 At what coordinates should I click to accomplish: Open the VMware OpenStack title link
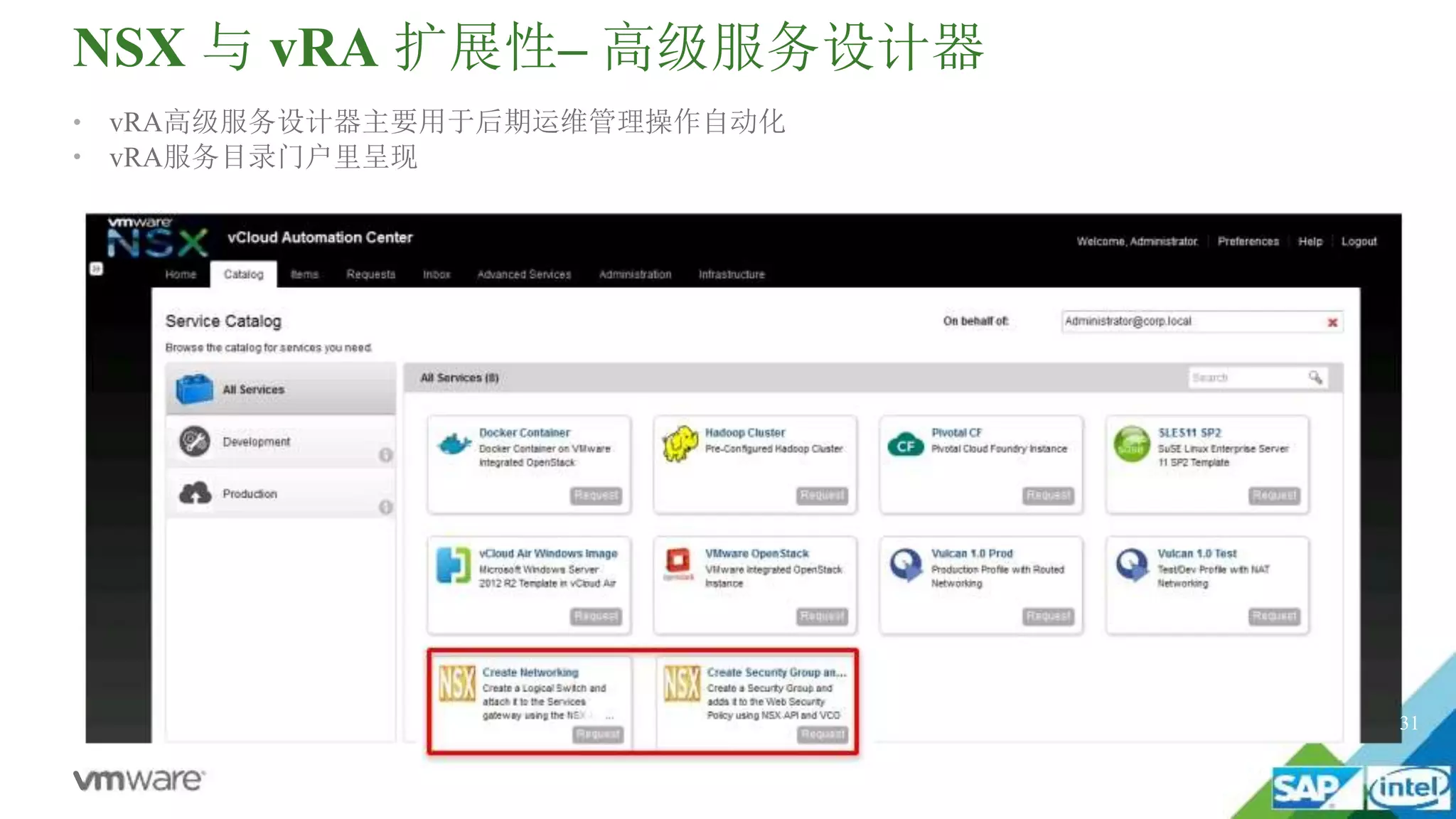756,554
